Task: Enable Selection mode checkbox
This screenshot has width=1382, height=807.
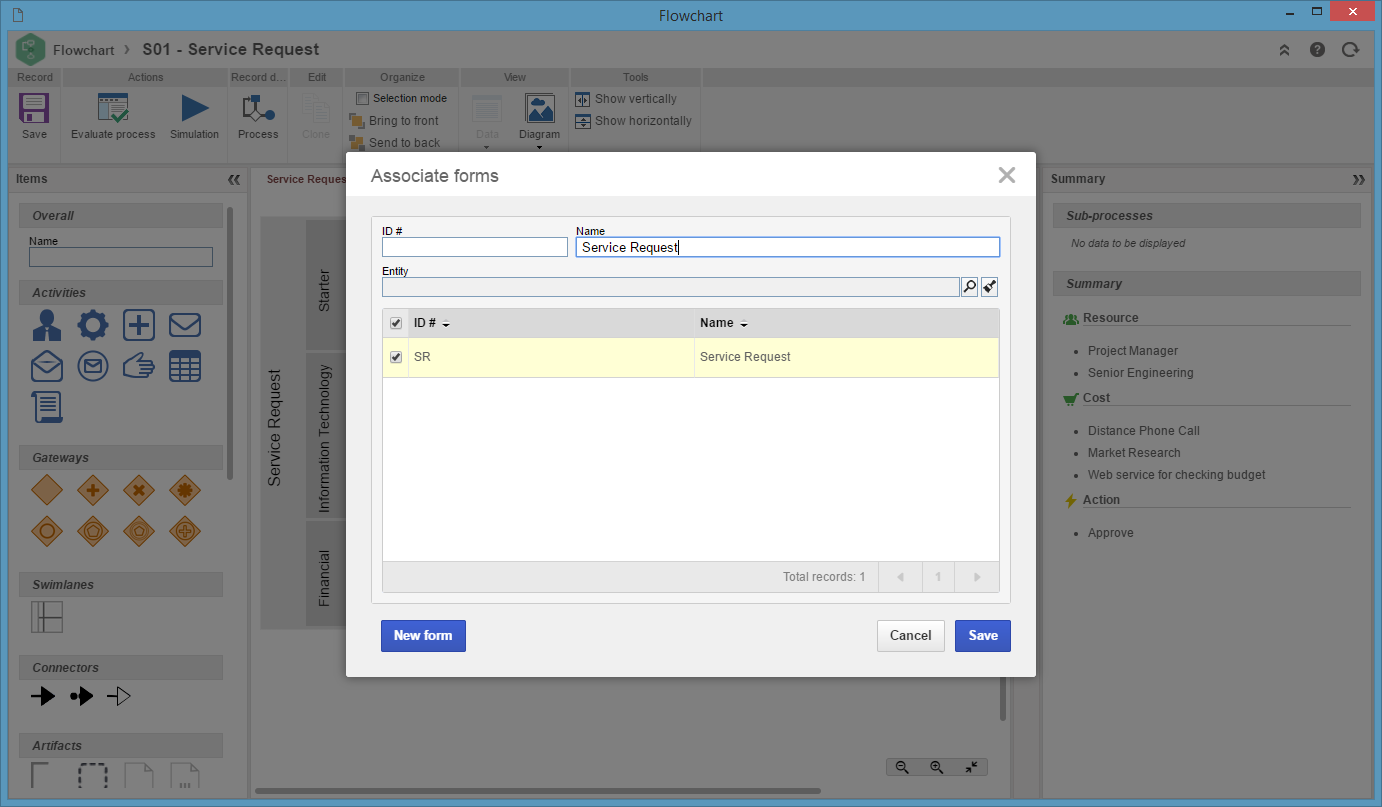Action: pos(362,98)
